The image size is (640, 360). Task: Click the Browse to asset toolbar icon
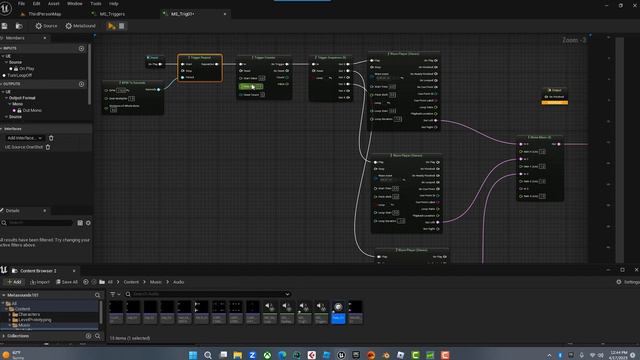click(x=19, y=26)
